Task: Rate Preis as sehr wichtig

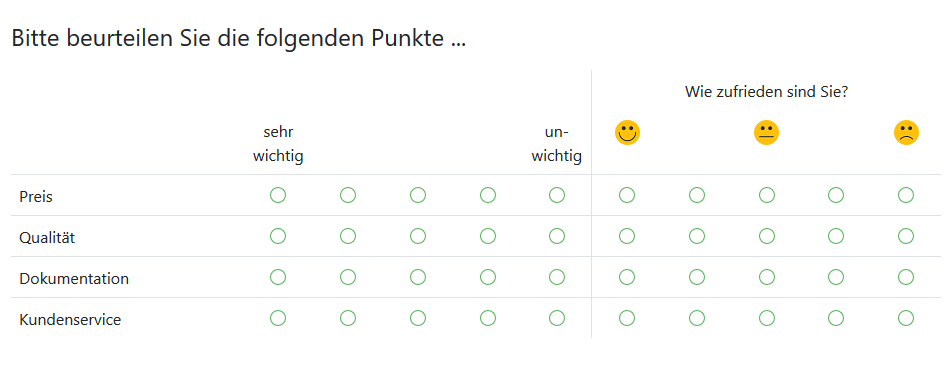Action: (278, 195)
